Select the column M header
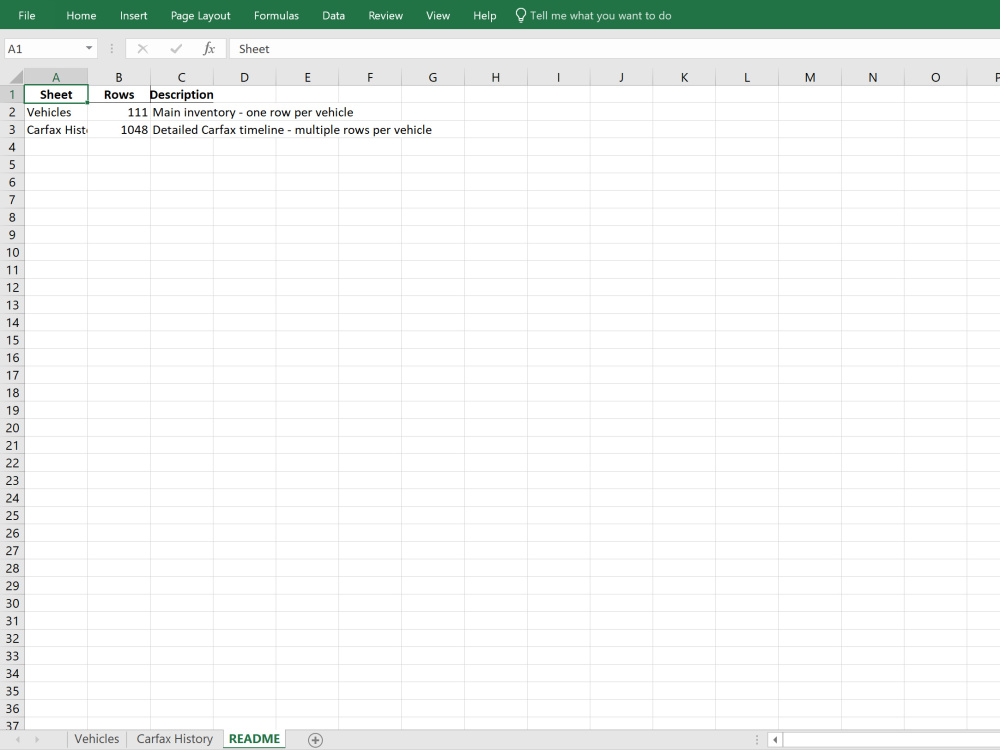1000x750 pixels. point(810,77)
